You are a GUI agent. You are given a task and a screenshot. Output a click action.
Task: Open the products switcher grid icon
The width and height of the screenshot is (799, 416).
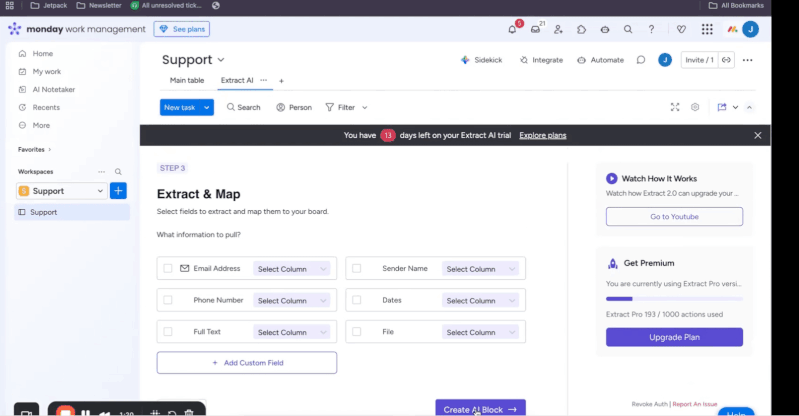(707, 30)
